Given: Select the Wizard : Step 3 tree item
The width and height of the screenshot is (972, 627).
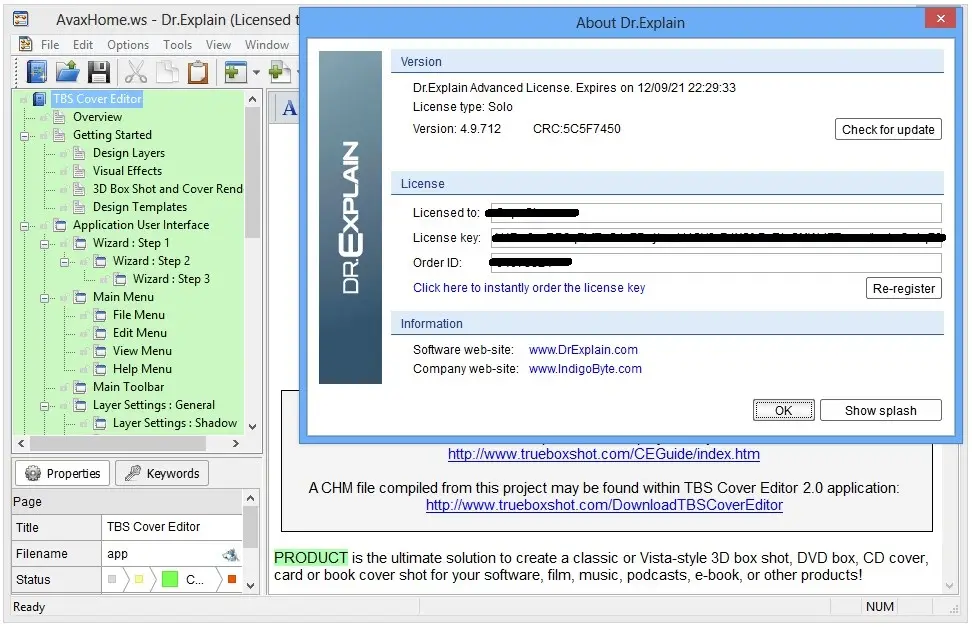Looking at the screenshot, I should tap(171, 279).
